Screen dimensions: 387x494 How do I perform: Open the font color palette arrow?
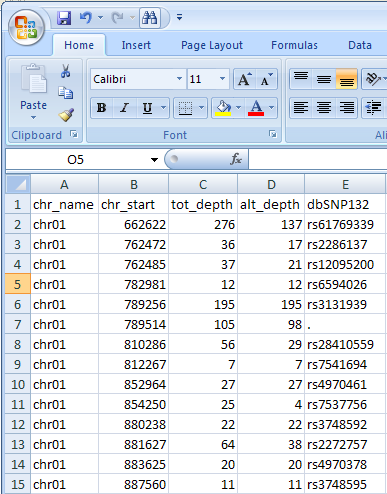(271, 108)
